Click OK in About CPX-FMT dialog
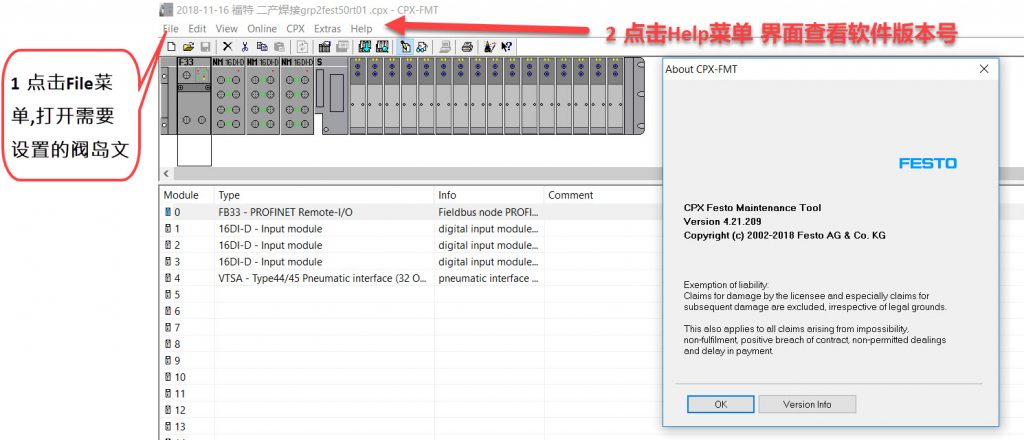1024x440 pixels. (x=720, y=404)
